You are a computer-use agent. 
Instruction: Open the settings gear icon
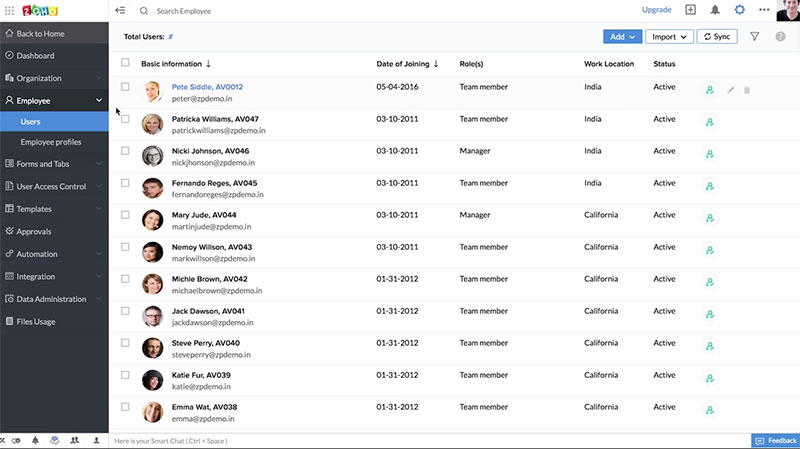[x=740, y=10]
